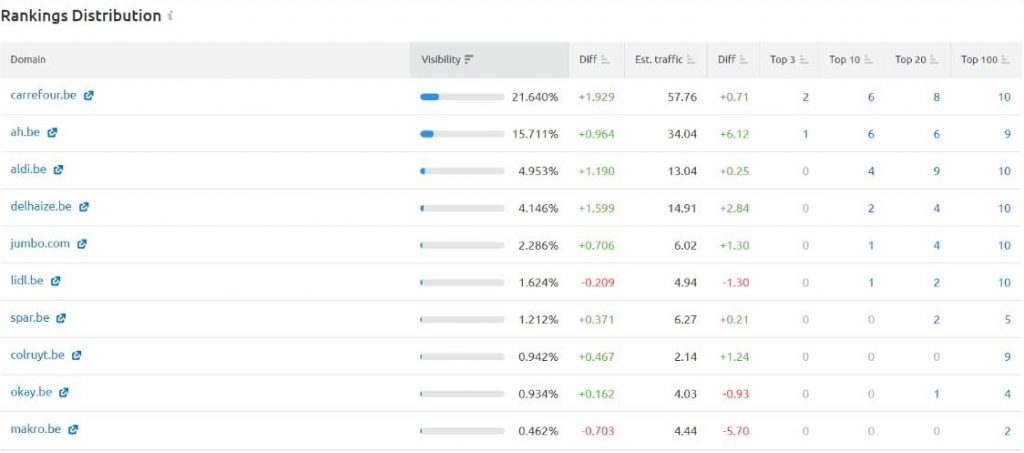This screenshot has width=1024, height=453.
Task: Open carrefour.be external link icon
Action: click(x=89, y=95)
